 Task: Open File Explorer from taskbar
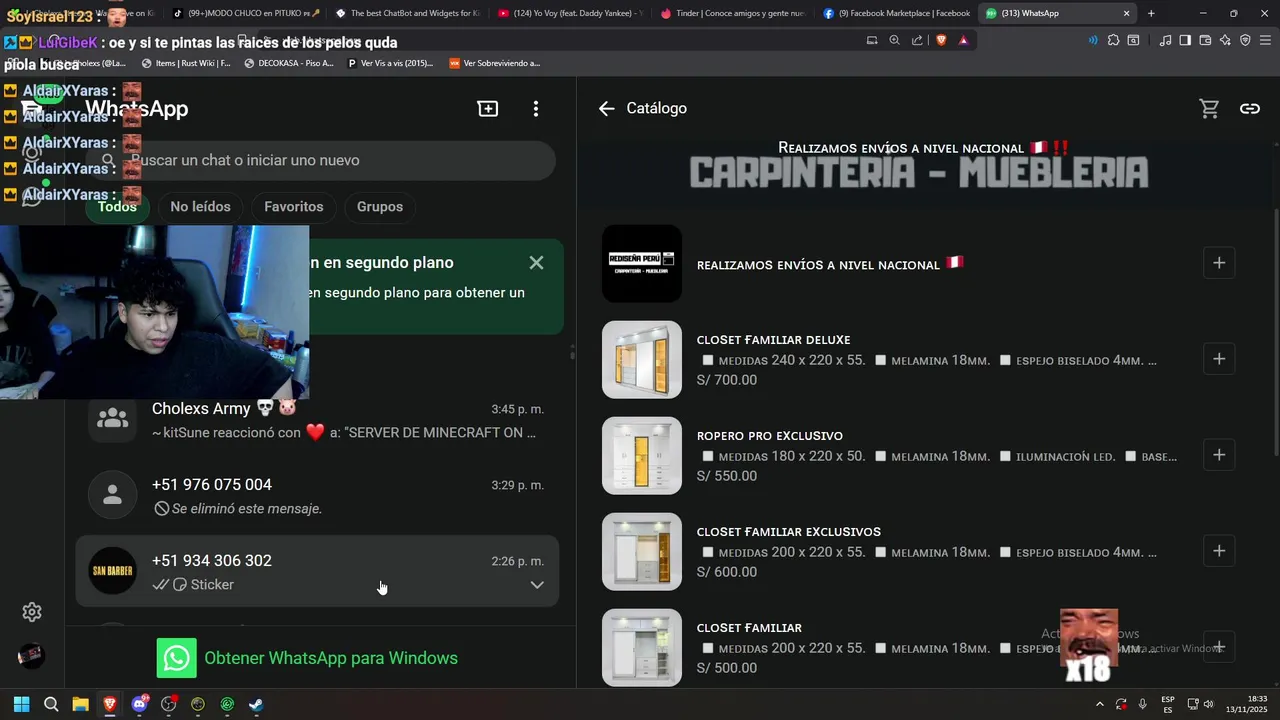pos(80,704)
